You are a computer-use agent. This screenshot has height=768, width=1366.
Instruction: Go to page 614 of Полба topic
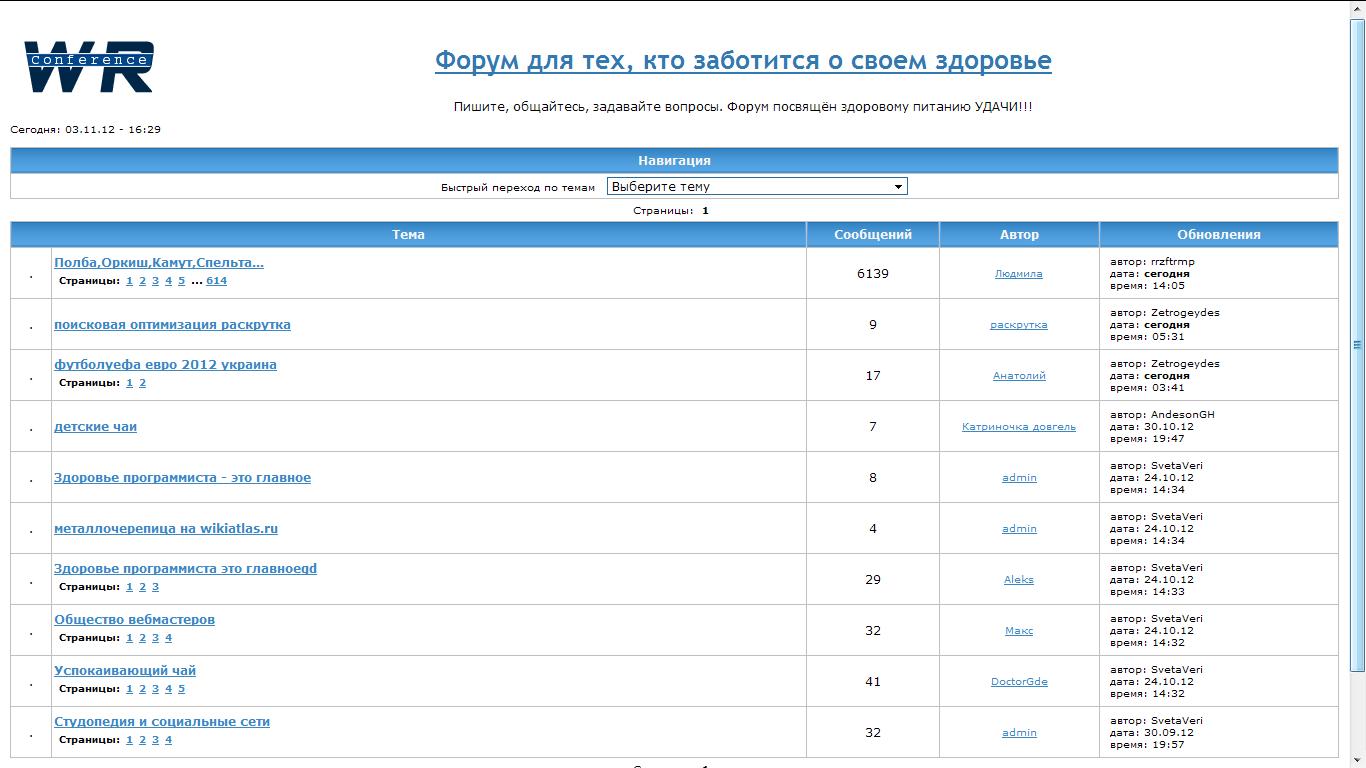point(217,281)
